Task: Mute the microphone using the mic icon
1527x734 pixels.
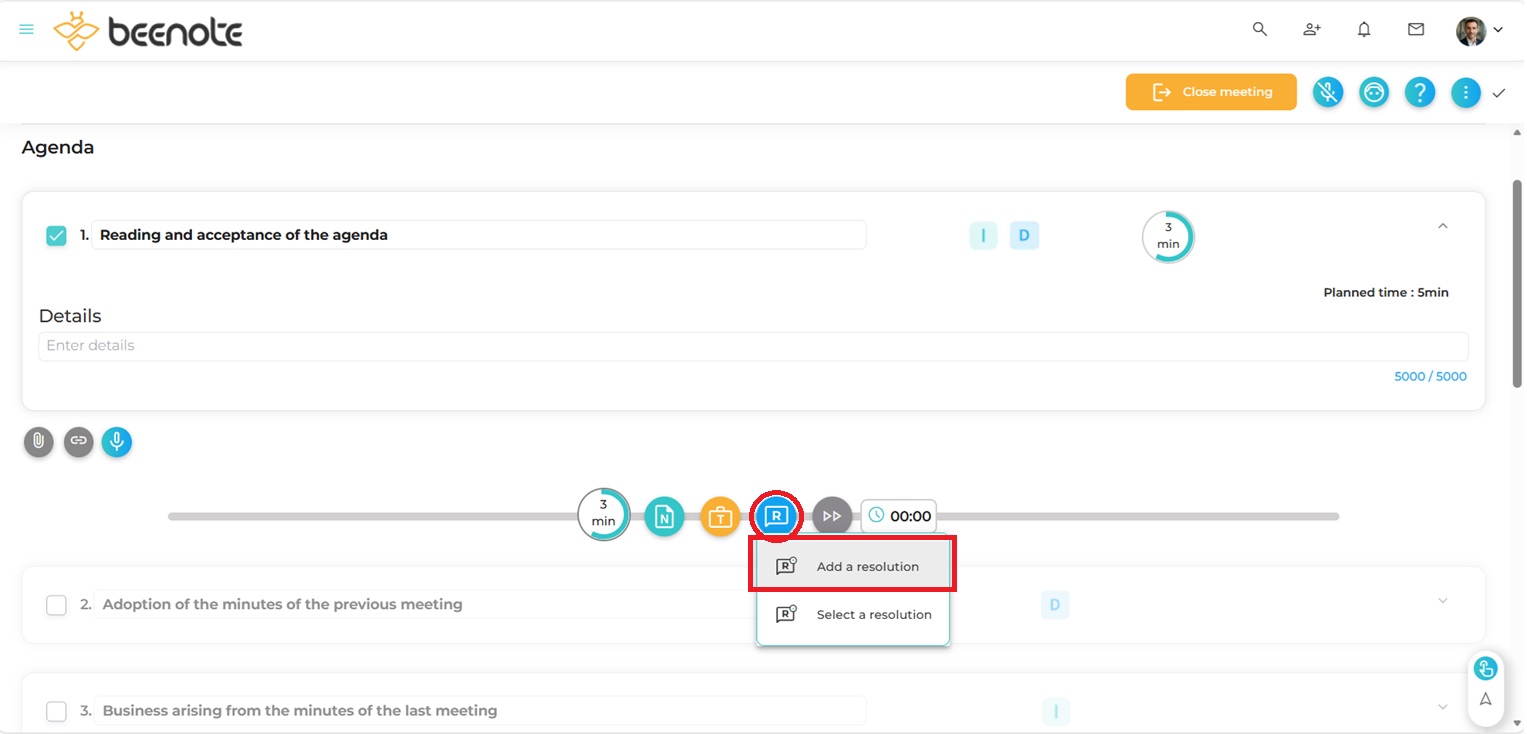Action: coord(1328,92)
